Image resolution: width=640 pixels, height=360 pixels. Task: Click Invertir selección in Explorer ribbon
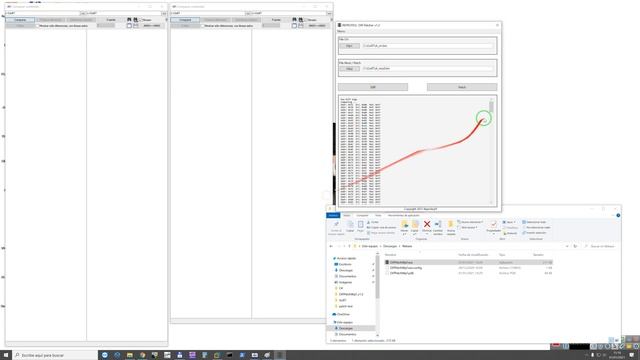tap(534, 233)
